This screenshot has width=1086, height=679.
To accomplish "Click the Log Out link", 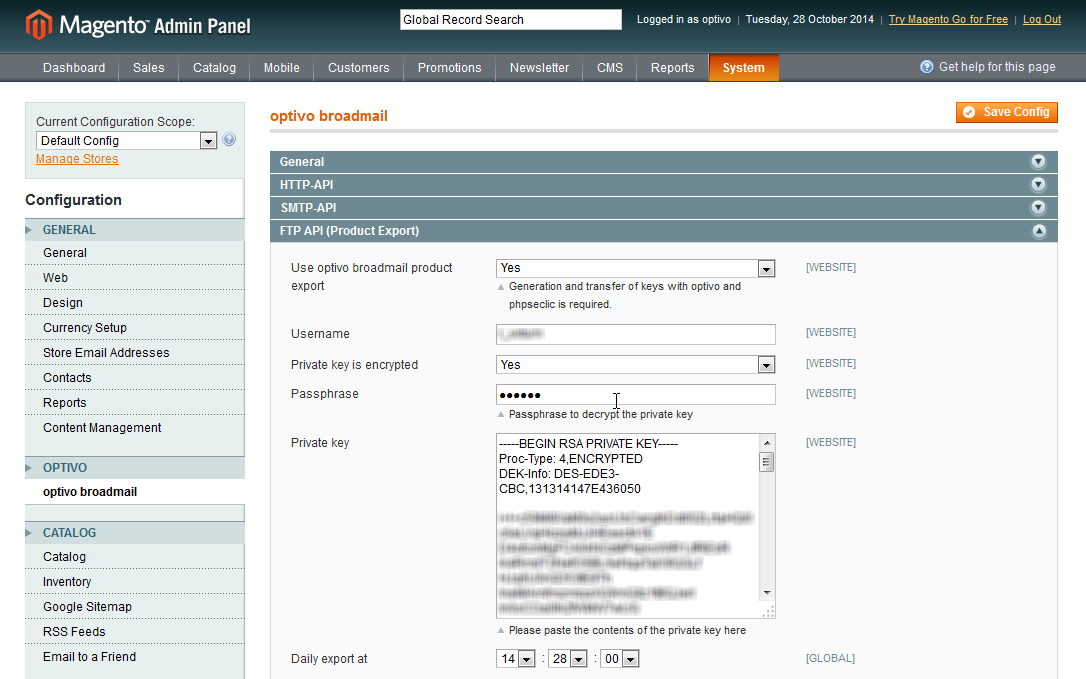I will tap(1042, 19).
